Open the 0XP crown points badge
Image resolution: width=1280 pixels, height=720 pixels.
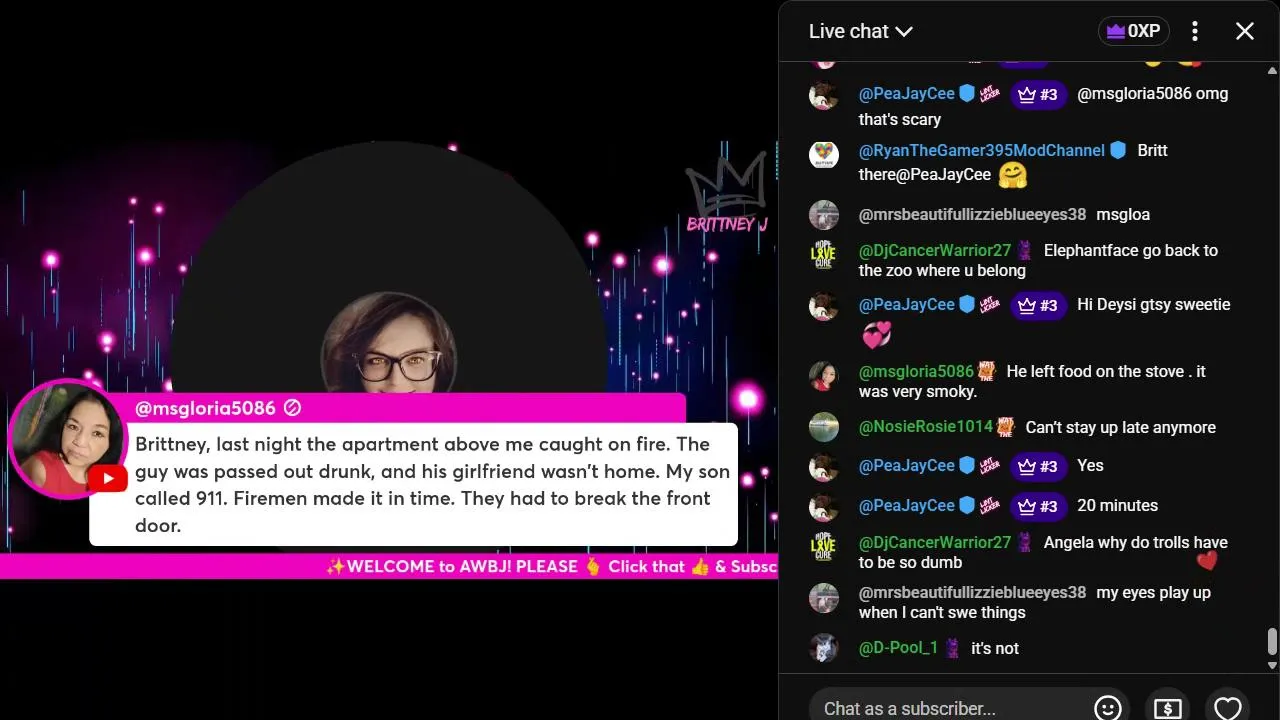pyautogui.click(x=1133, y=31)
